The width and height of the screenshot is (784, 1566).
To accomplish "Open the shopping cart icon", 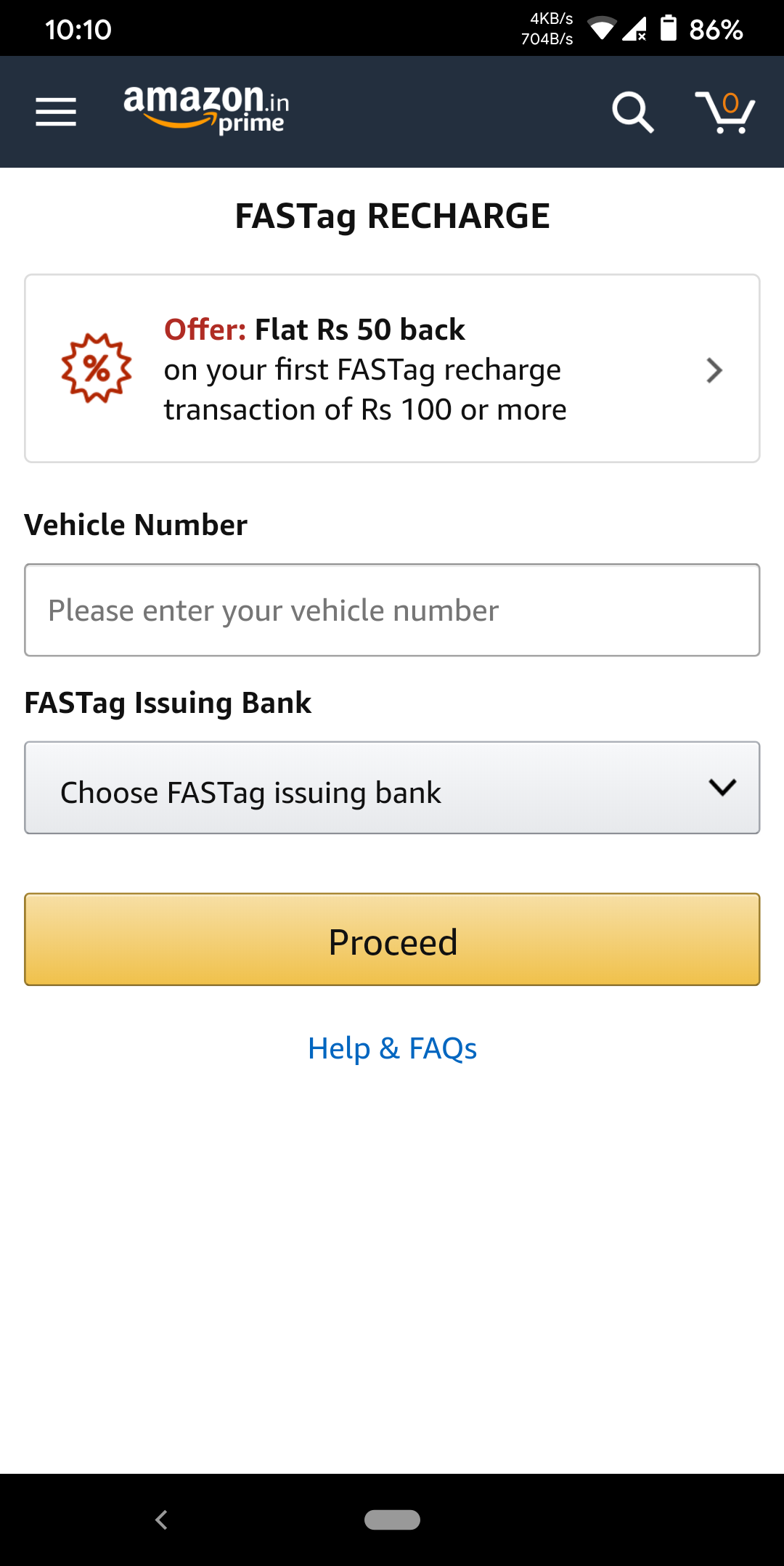I will click(724, 113).
